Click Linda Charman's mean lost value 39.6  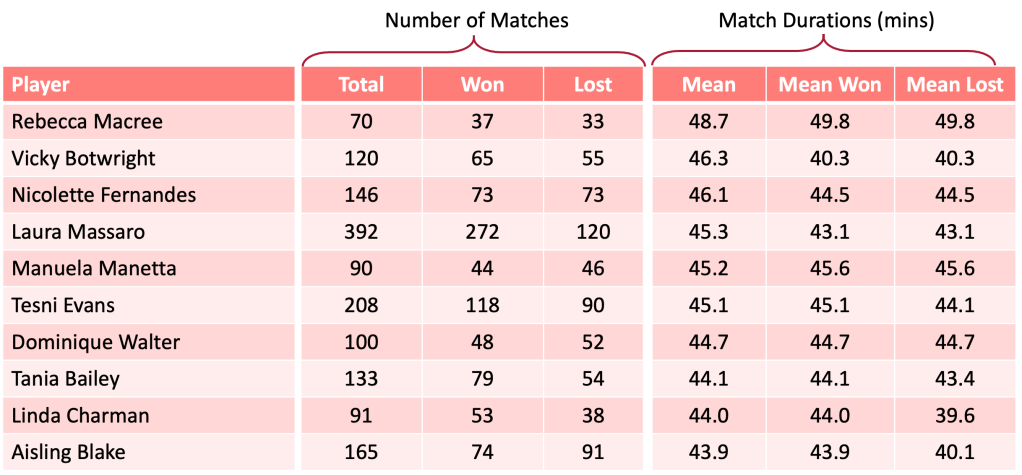(x=955, y=415)
